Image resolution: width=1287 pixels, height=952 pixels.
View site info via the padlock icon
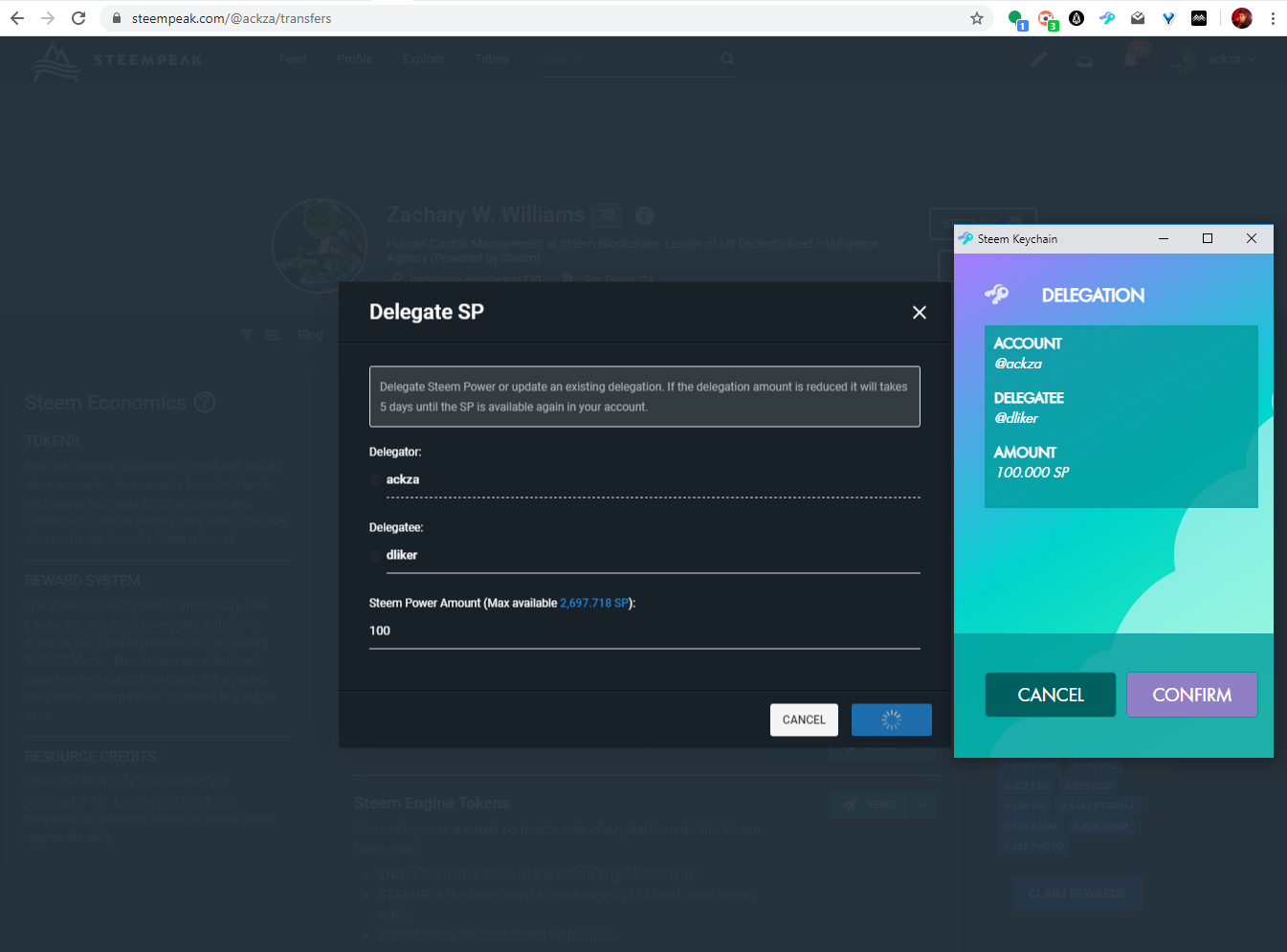(x=117, y=18)
